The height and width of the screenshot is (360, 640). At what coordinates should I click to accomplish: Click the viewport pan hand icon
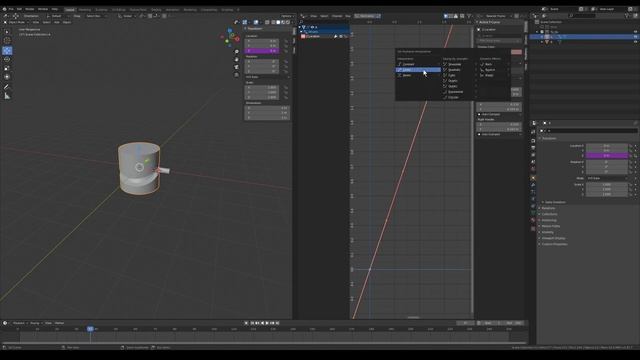coord(236,60)
